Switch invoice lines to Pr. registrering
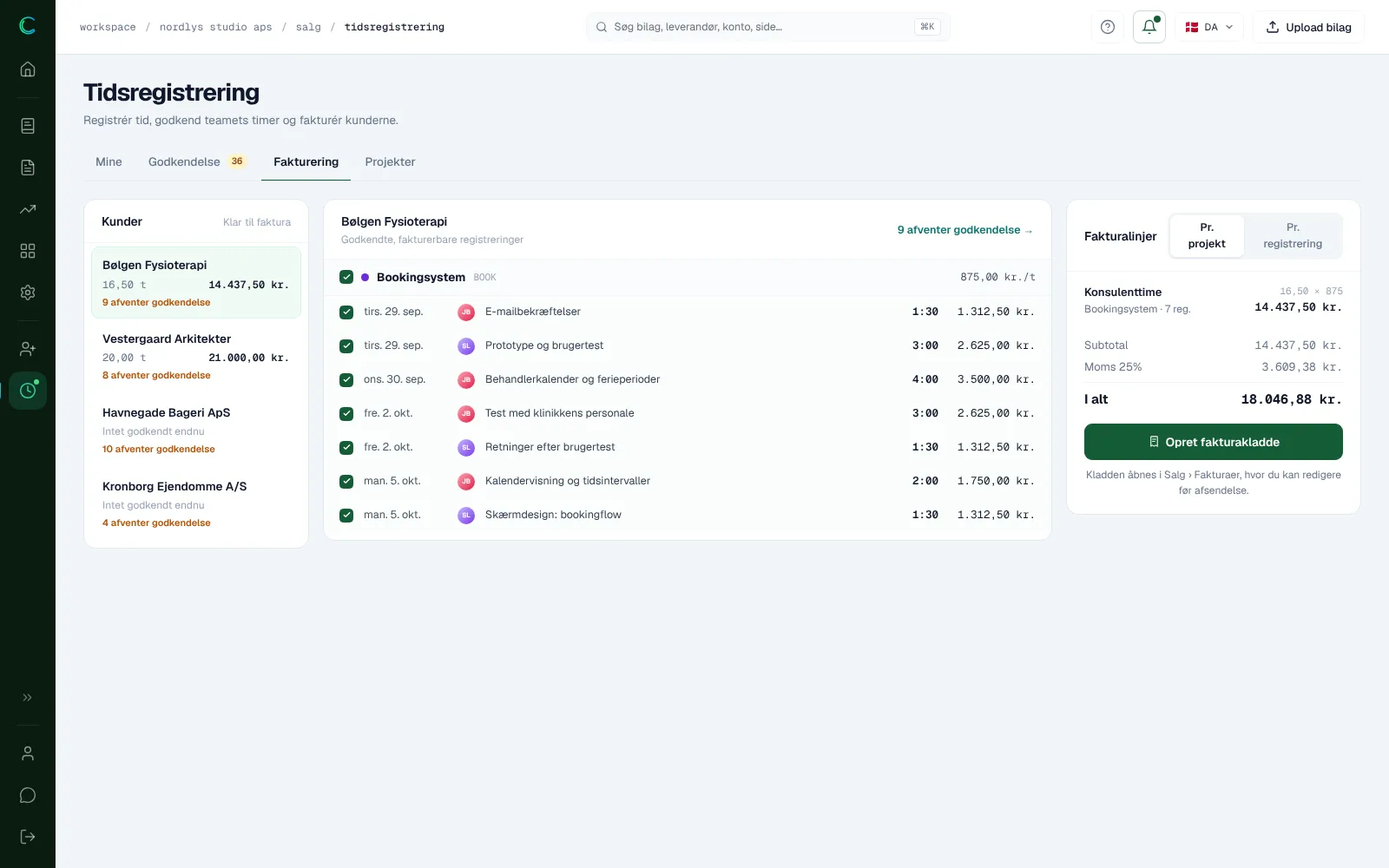 tap(1293, 236)
